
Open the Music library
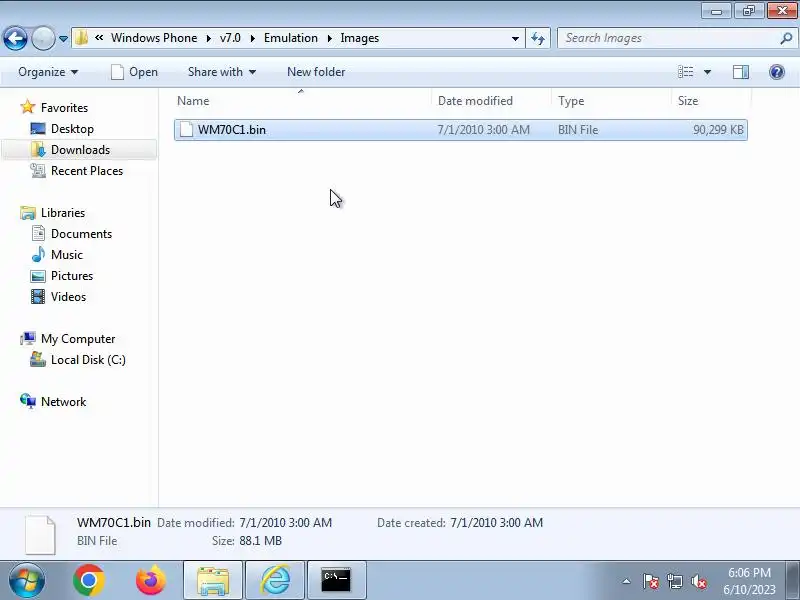[57, 255]
